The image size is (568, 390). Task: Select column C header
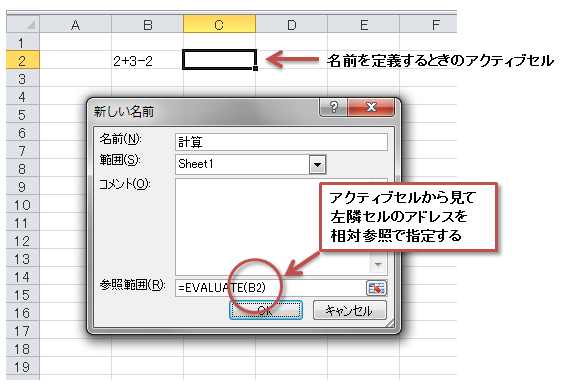(220, 25)
